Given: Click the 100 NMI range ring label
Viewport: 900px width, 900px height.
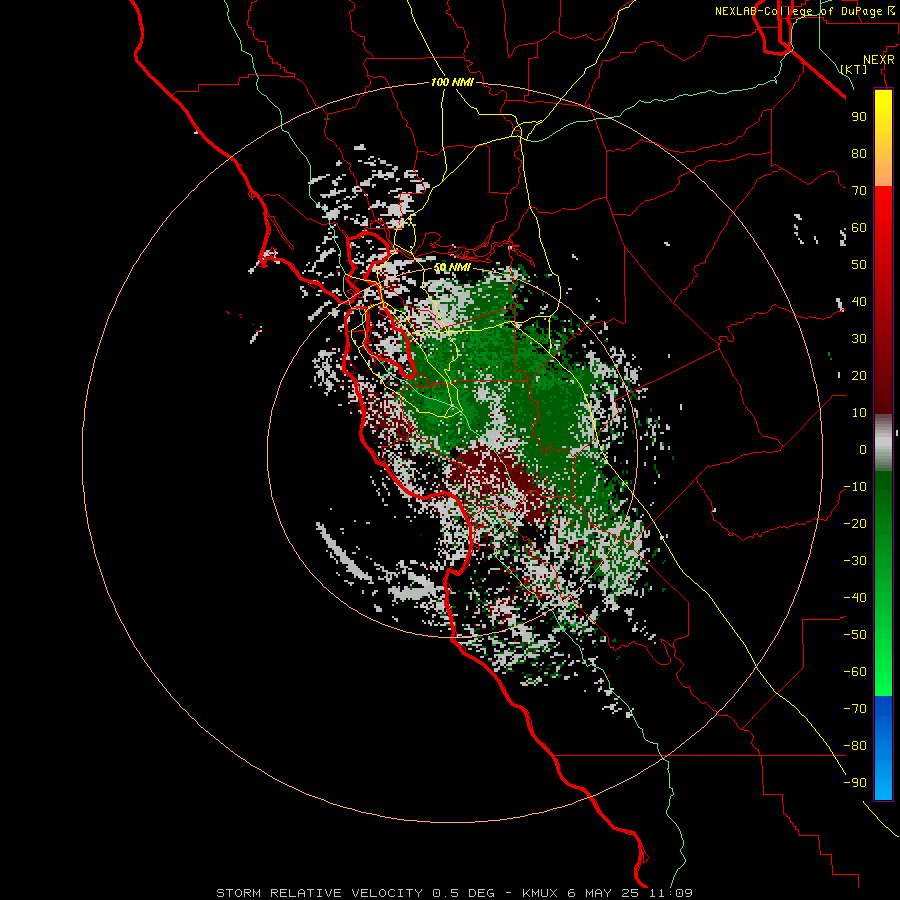Looking at the screenshot, I should [x=452, y=82].
